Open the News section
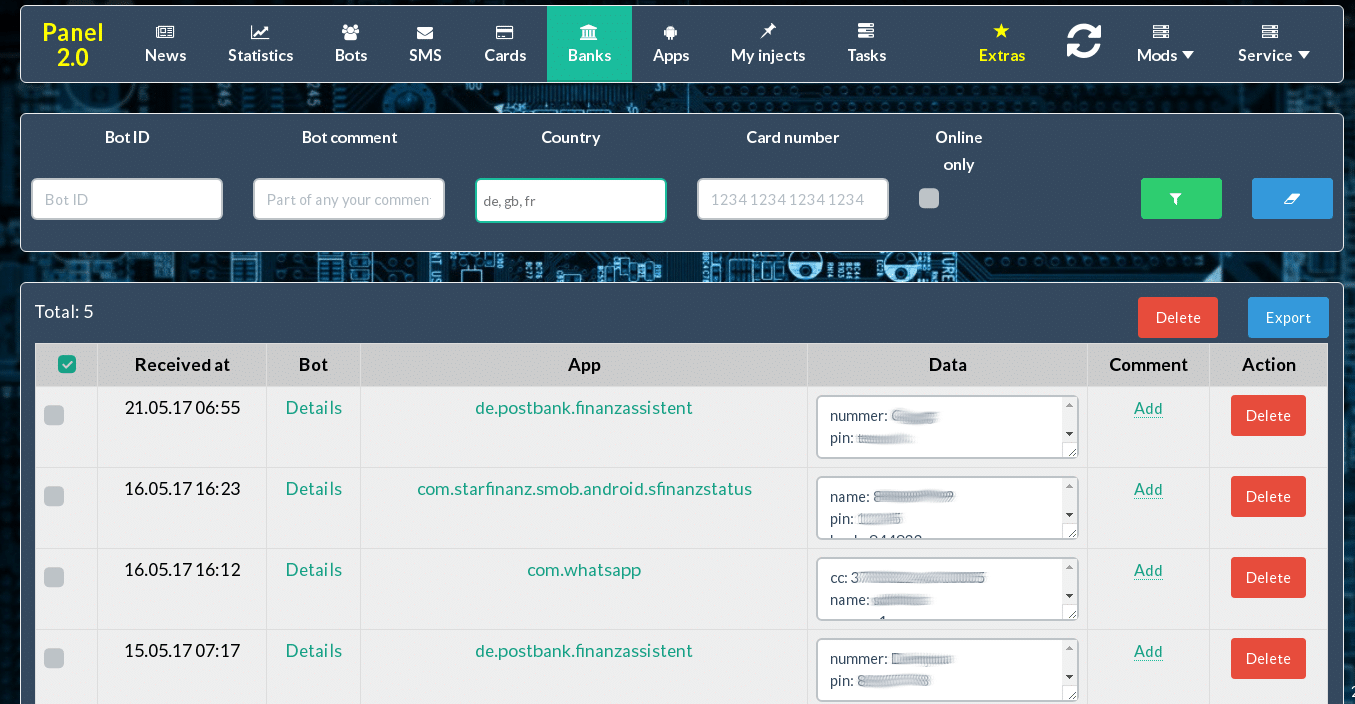This screenshot has height=704, width=1355. 165,44
